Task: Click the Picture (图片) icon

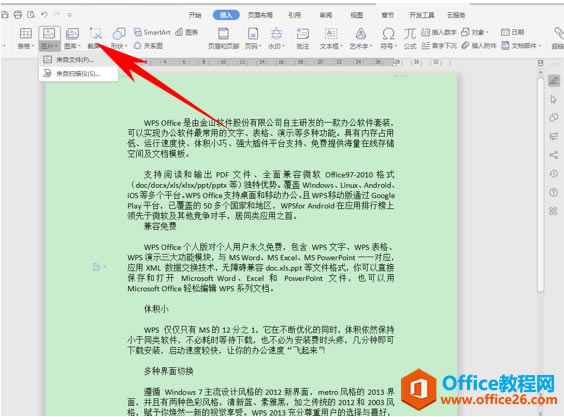Action: 49,33
